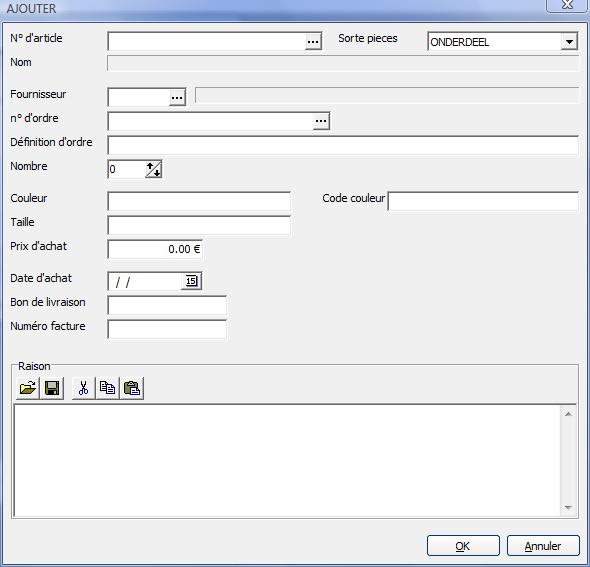Viewport: 590px width, 567px height.
Task: Click the paste clipboard icon
Action: (x=132, y=388)
